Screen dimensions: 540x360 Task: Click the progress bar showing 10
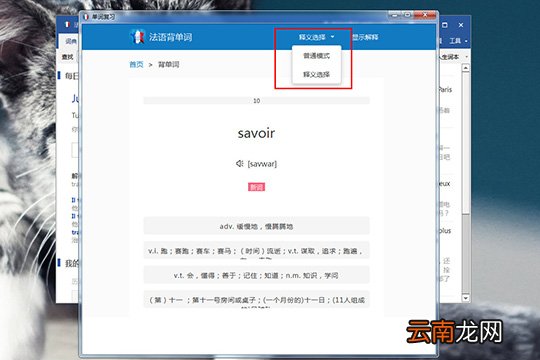coord(256,101)
